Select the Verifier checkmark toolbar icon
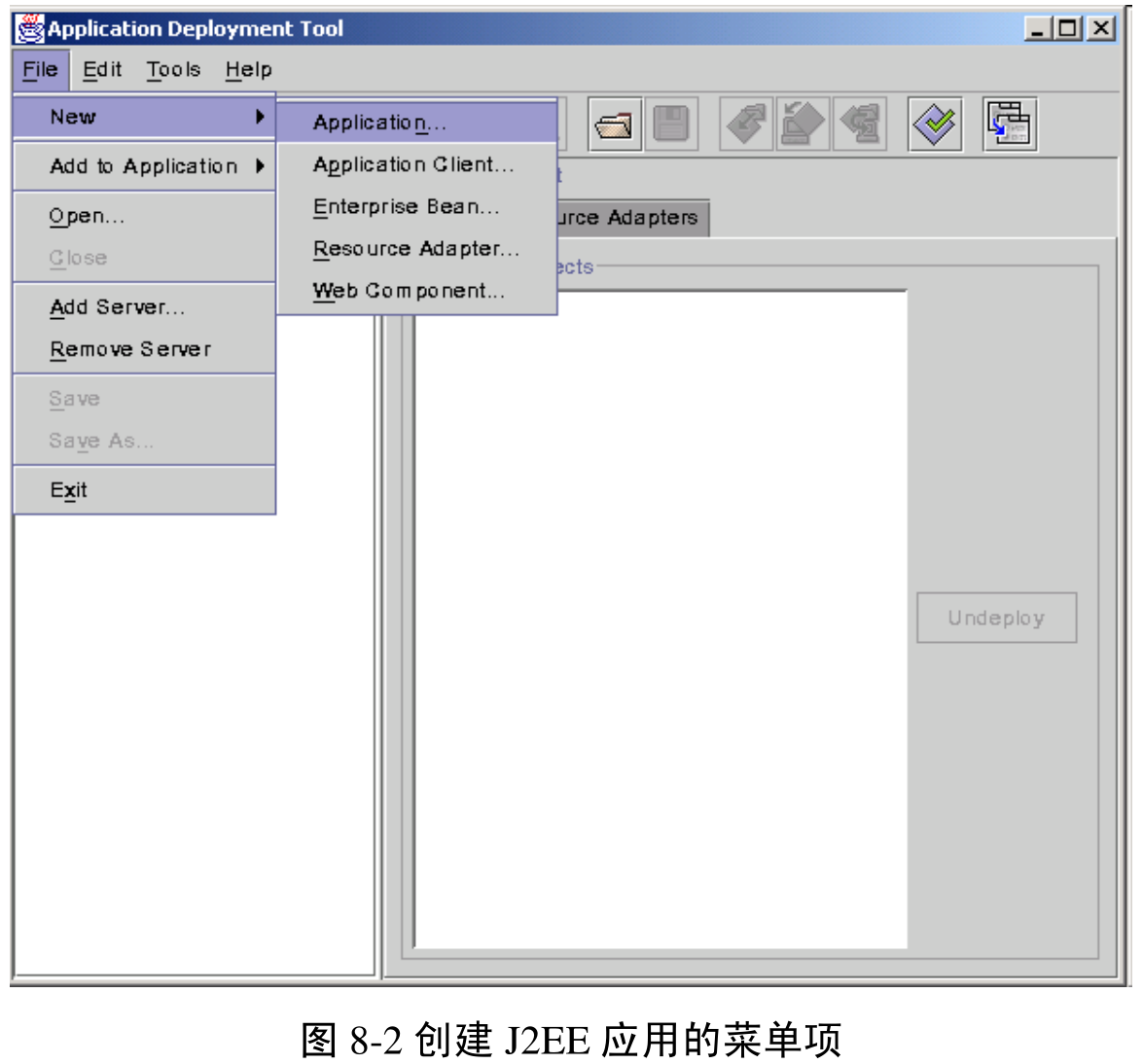The height and width of the screenshot is (1064, 1143). click(x=934, y=124)
